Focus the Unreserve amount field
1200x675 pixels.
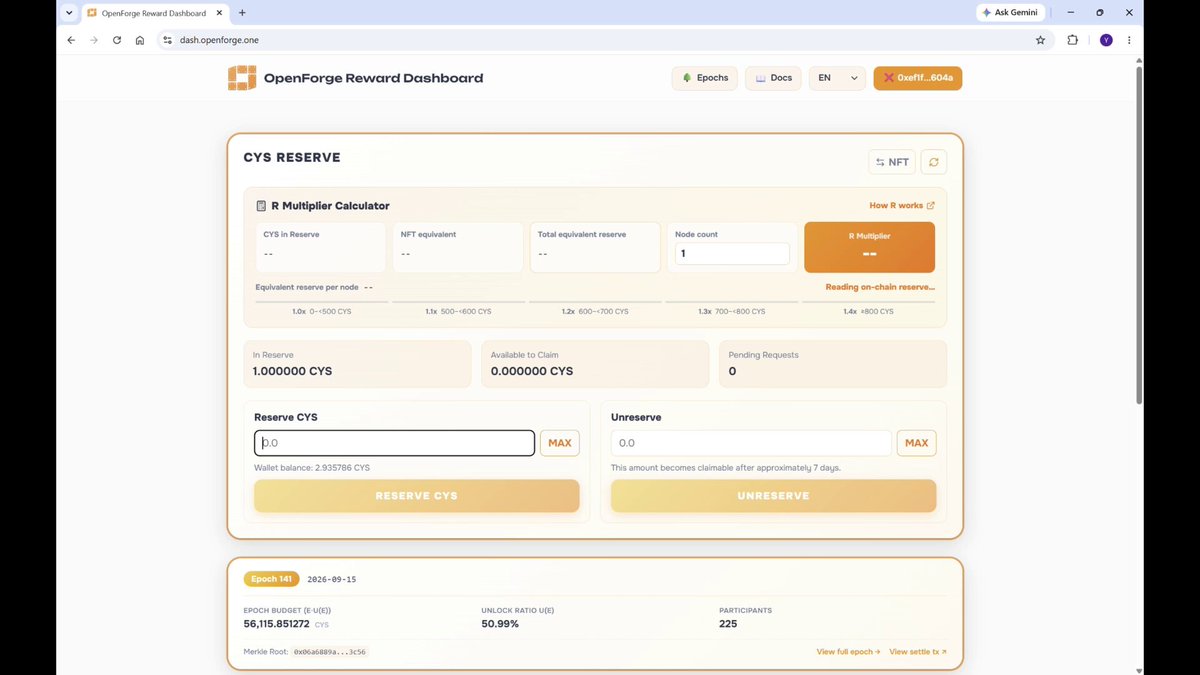[751, 443]
